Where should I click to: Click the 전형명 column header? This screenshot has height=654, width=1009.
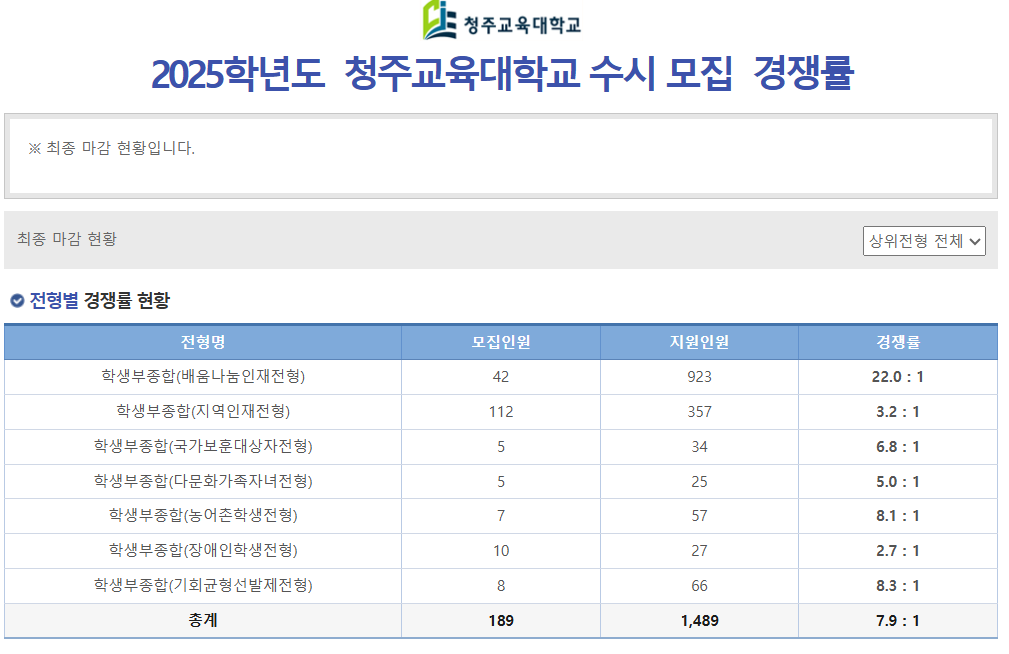[203, 342]
